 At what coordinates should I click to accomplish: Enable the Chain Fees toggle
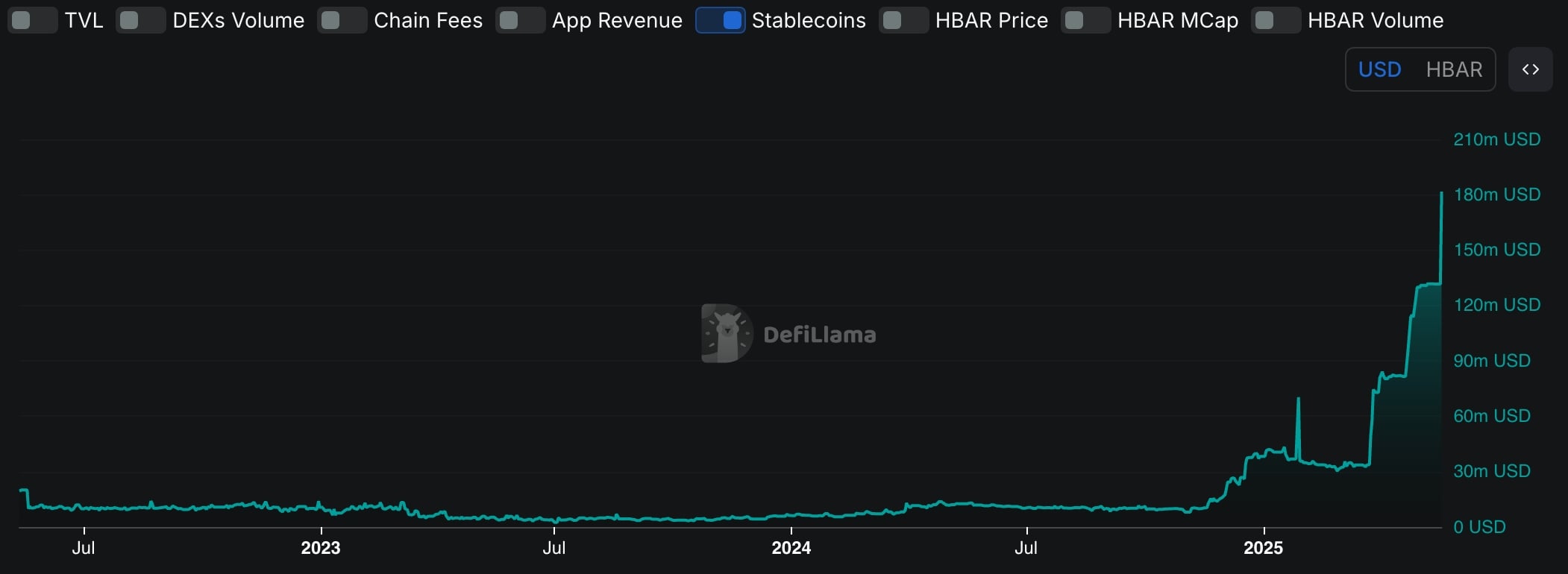tap(342, 20)
